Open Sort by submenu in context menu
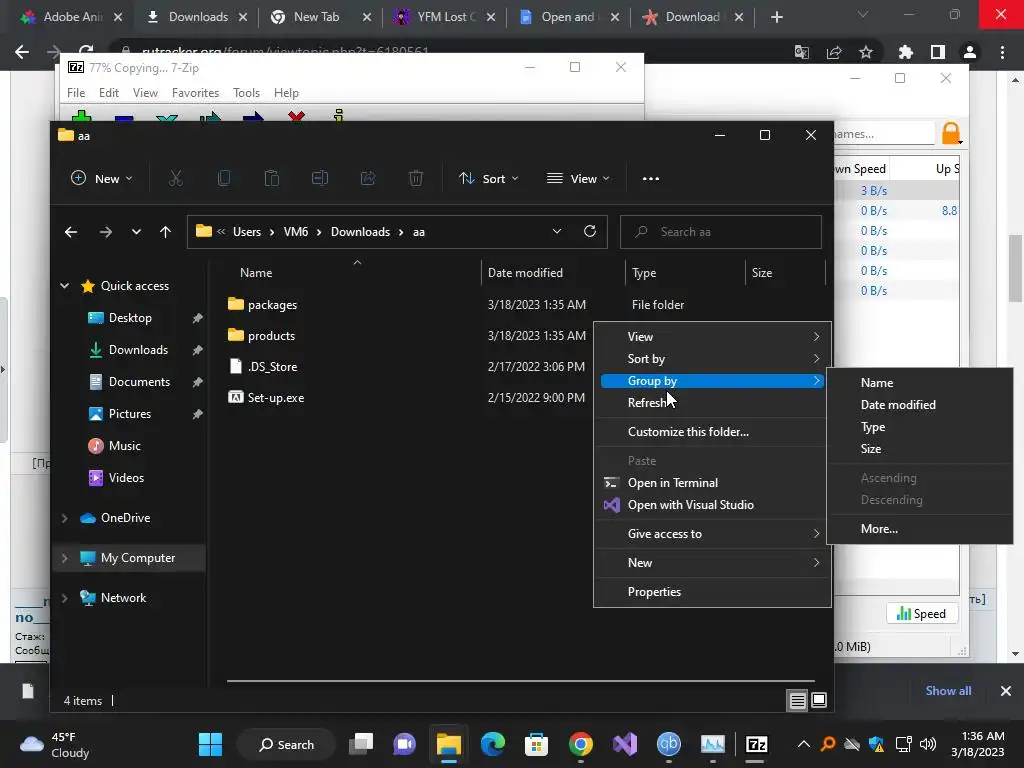 tap(712, 359)
